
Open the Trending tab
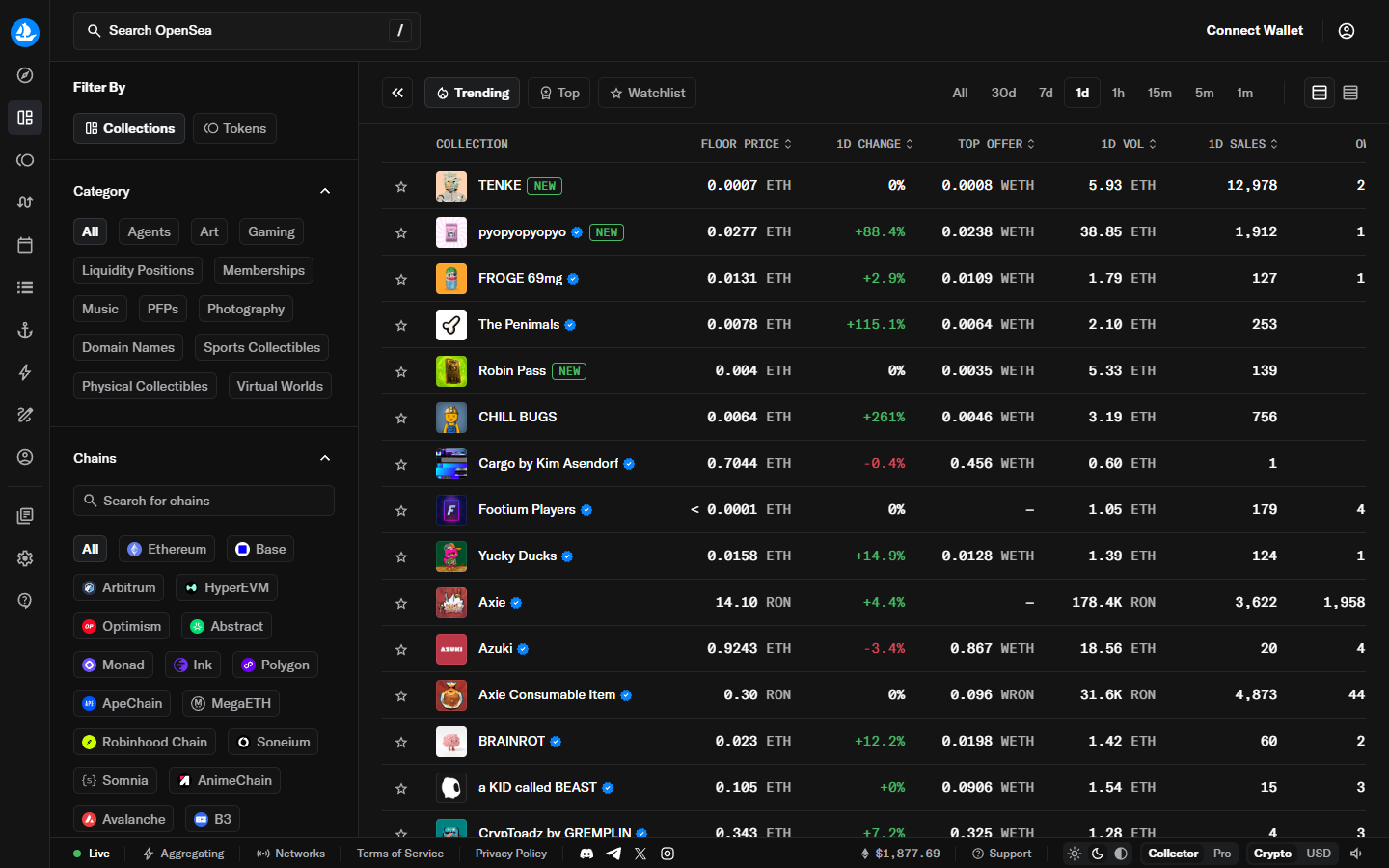[473, 93]
